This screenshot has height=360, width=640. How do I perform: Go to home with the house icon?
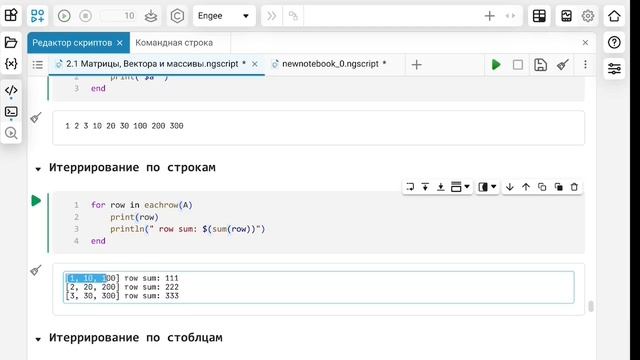pos(614,16)
